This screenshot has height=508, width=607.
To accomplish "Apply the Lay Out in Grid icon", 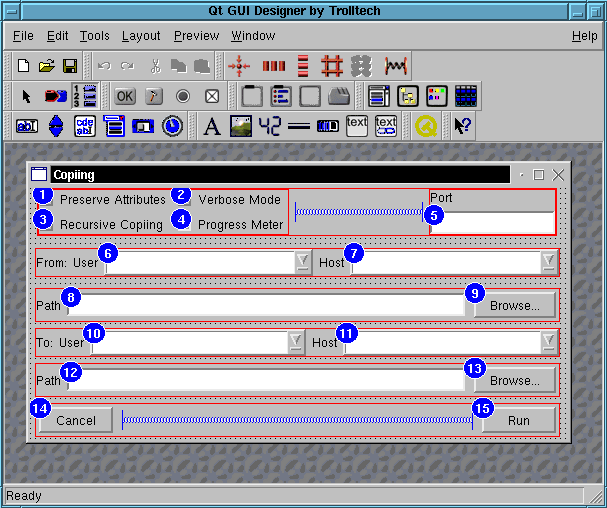I will pyautogui.click(x=332, y=66).
